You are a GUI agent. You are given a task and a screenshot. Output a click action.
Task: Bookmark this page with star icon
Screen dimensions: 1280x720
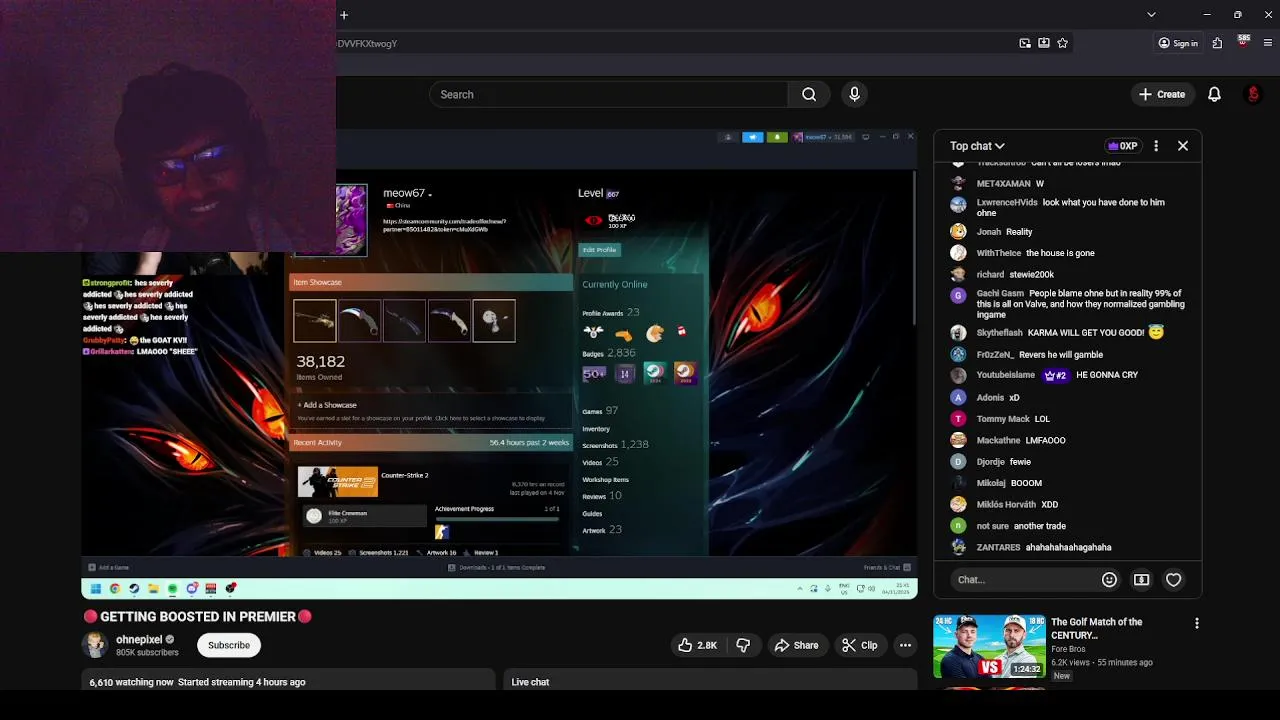1062,43
